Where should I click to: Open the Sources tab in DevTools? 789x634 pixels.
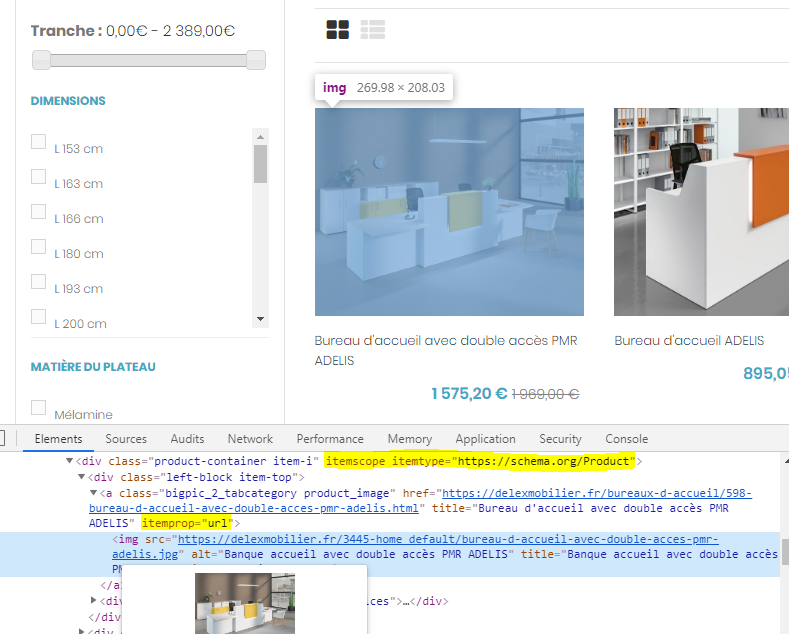(x=126, y=439)
